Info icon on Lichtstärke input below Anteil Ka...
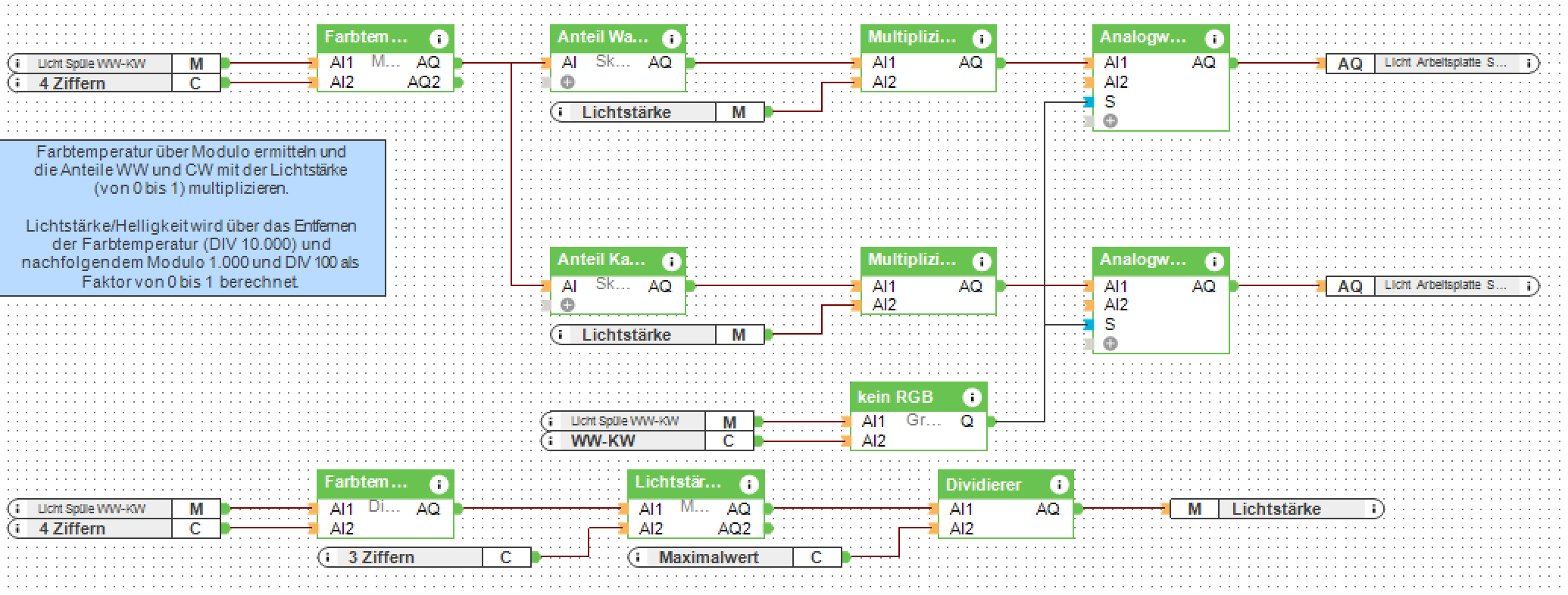1568x595 pixels. 561,335
